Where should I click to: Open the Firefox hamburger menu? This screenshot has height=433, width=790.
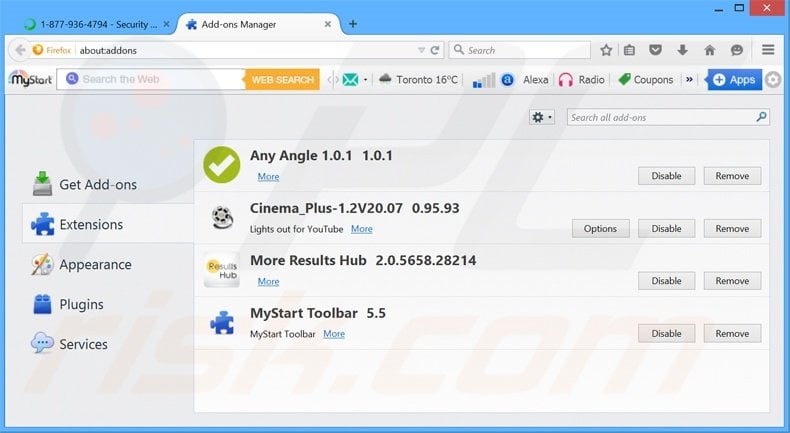(768, 49)
